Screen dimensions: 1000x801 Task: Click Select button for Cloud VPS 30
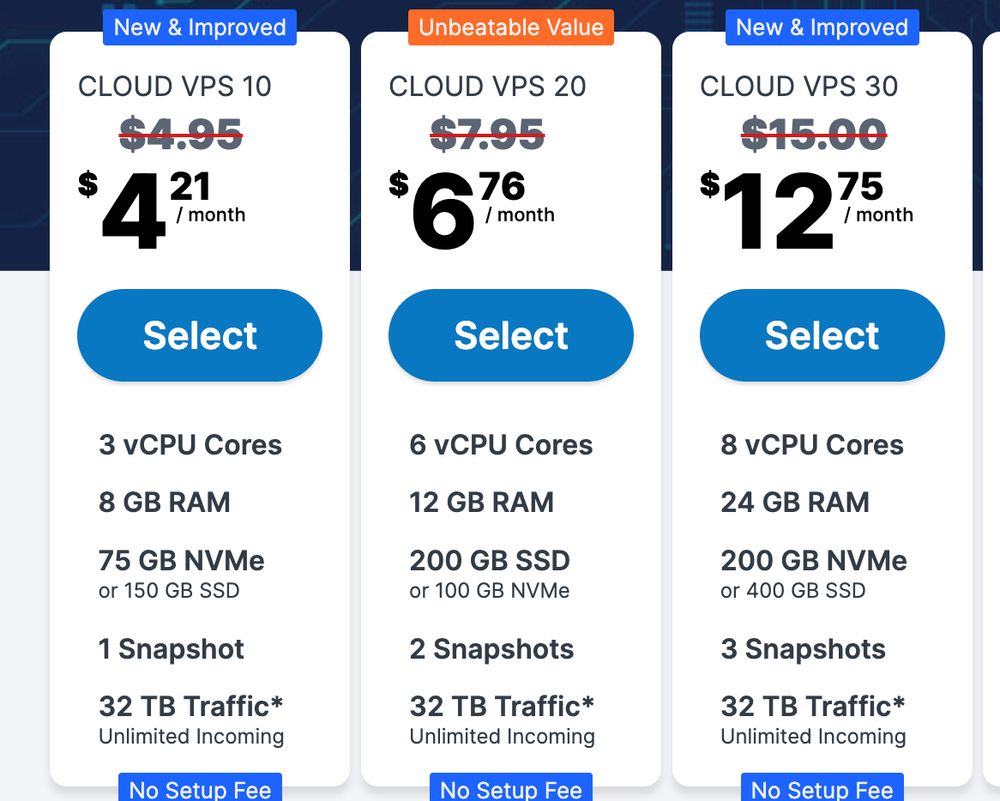click(822, 336)
